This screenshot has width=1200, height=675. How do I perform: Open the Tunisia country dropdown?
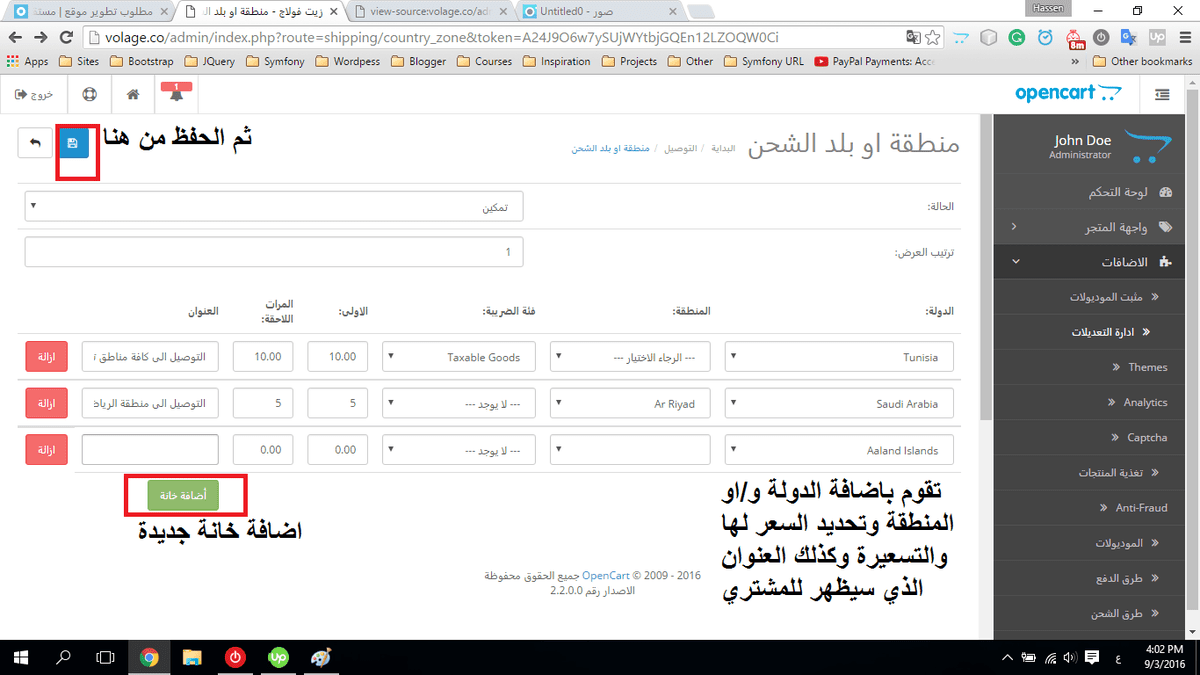pyautogui.click(x=839, y=357)
